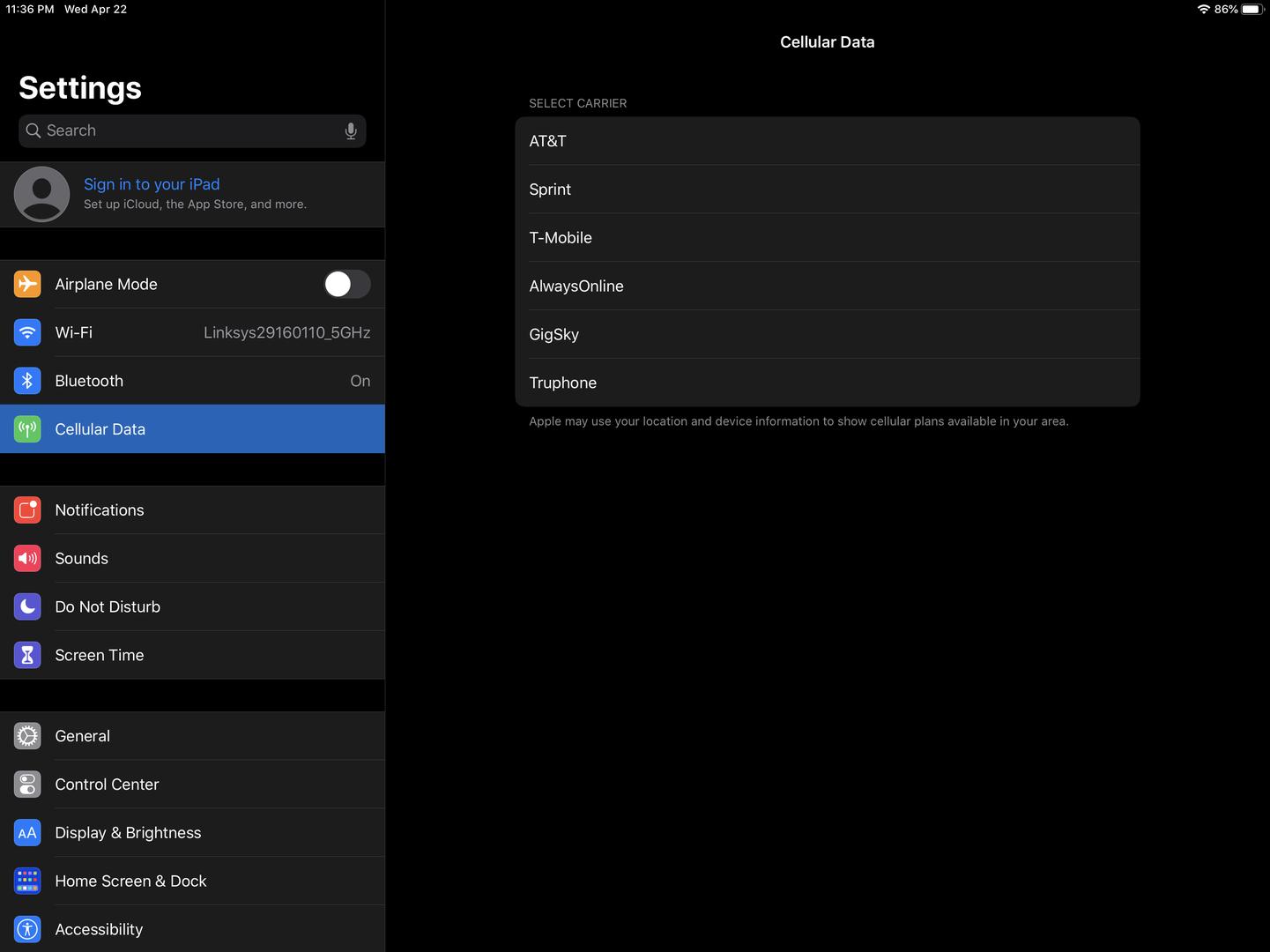Select the highlighted Cellular Data row
Viewport: 1270px width, 952px height.
point(192,429)
